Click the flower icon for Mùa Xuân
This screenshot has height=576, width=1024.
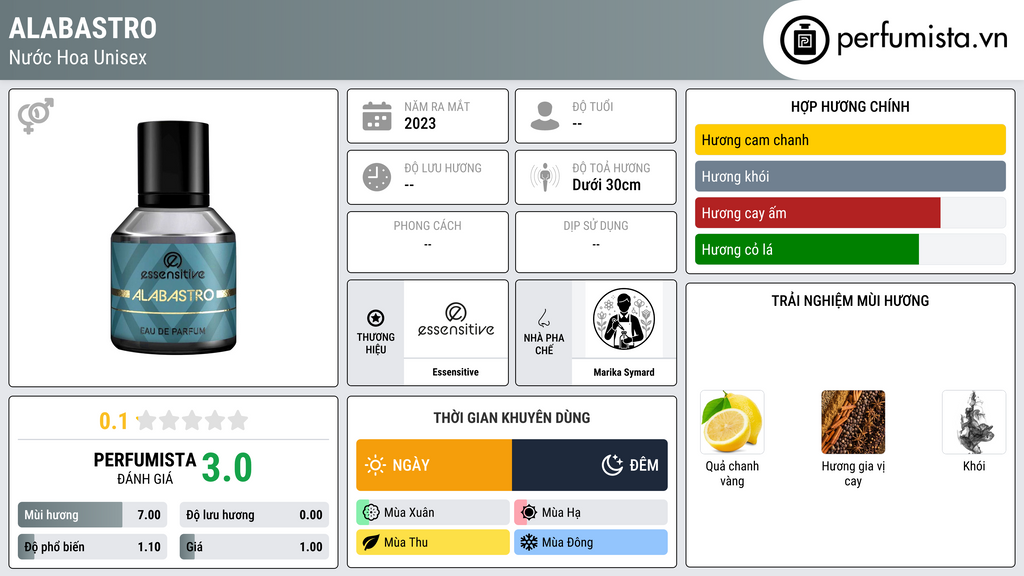tap(371, 513)
